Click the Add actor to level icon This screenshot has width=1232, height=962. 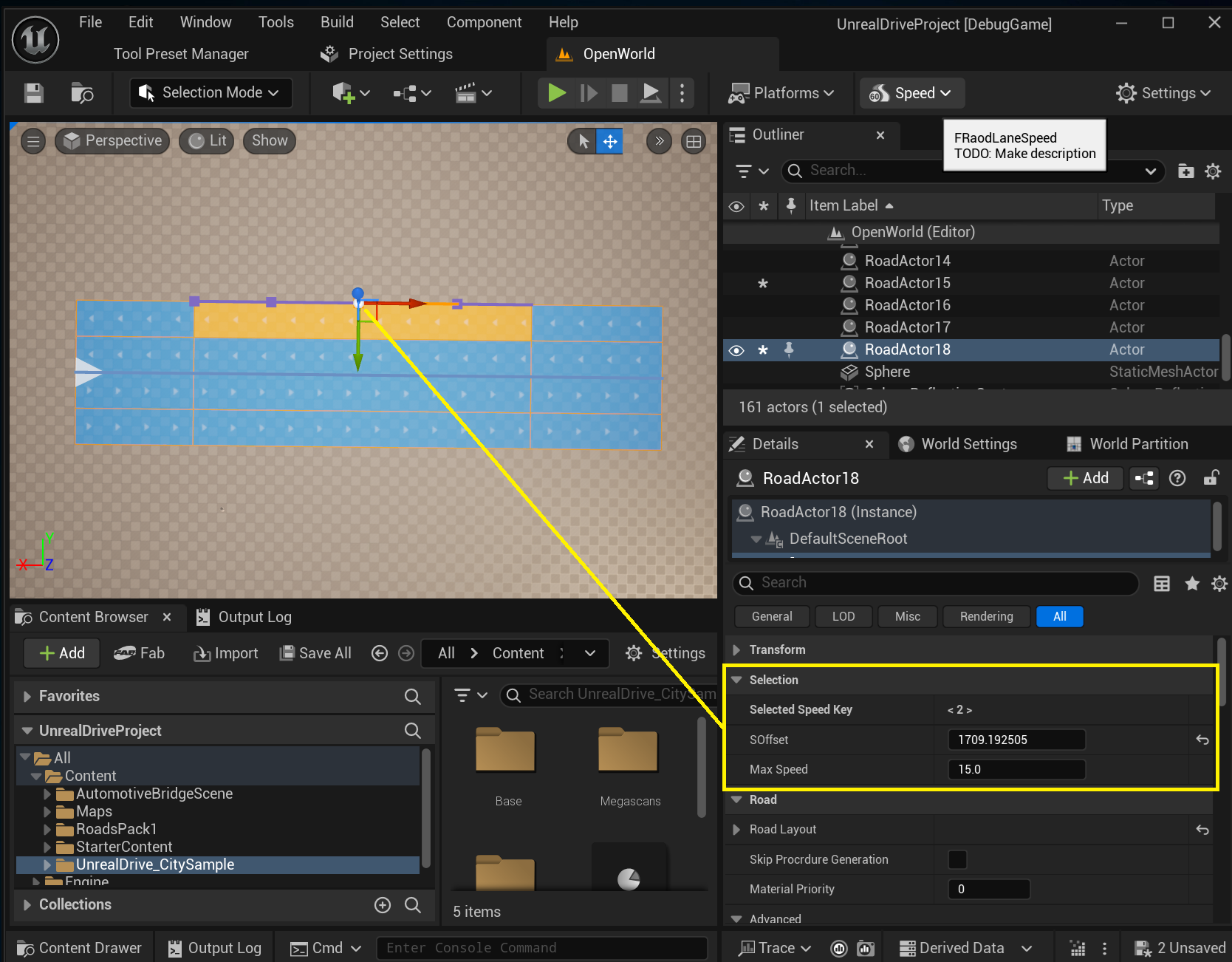click(350, 93)
